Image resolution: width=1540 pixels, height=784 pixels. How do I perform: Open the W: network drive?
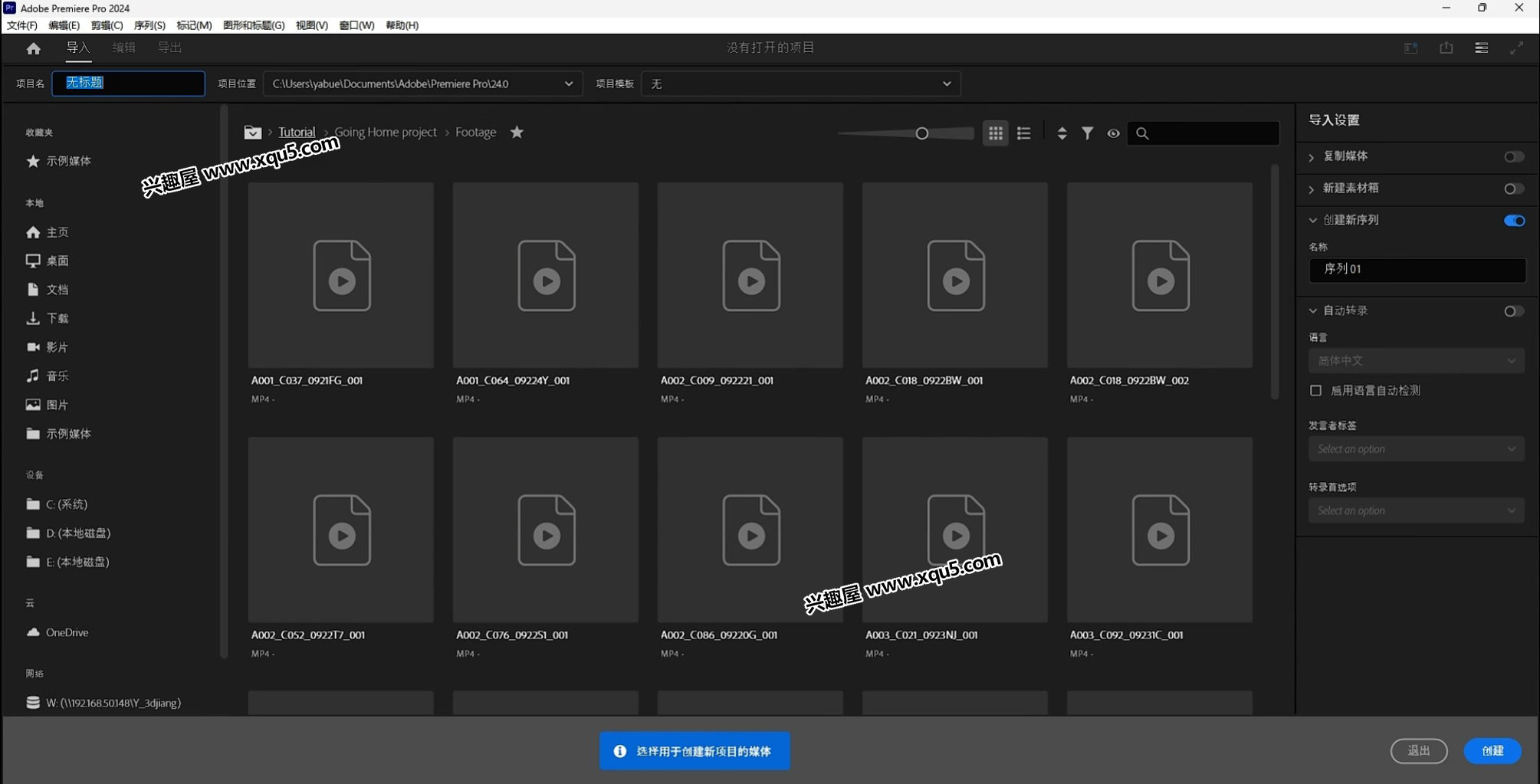coord(103,703)
